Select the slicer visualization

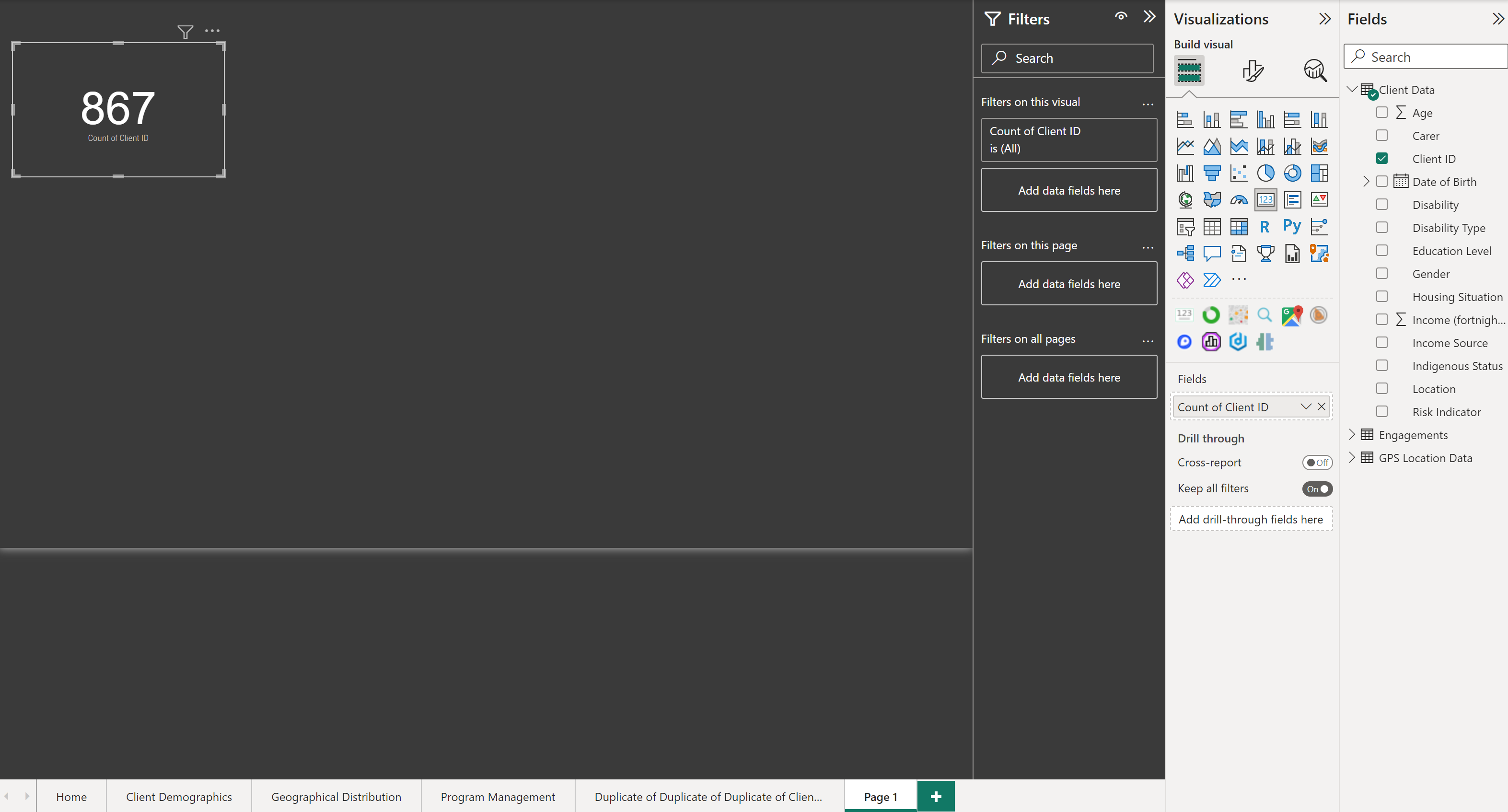1185,227
